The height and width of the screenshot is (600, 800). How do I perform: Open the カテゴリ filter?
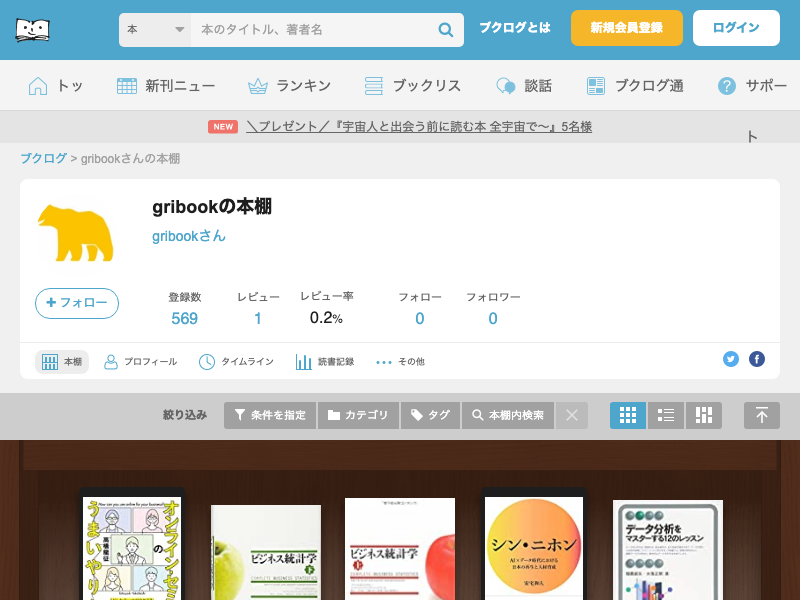pyautogui.click(x=358, y=415)
